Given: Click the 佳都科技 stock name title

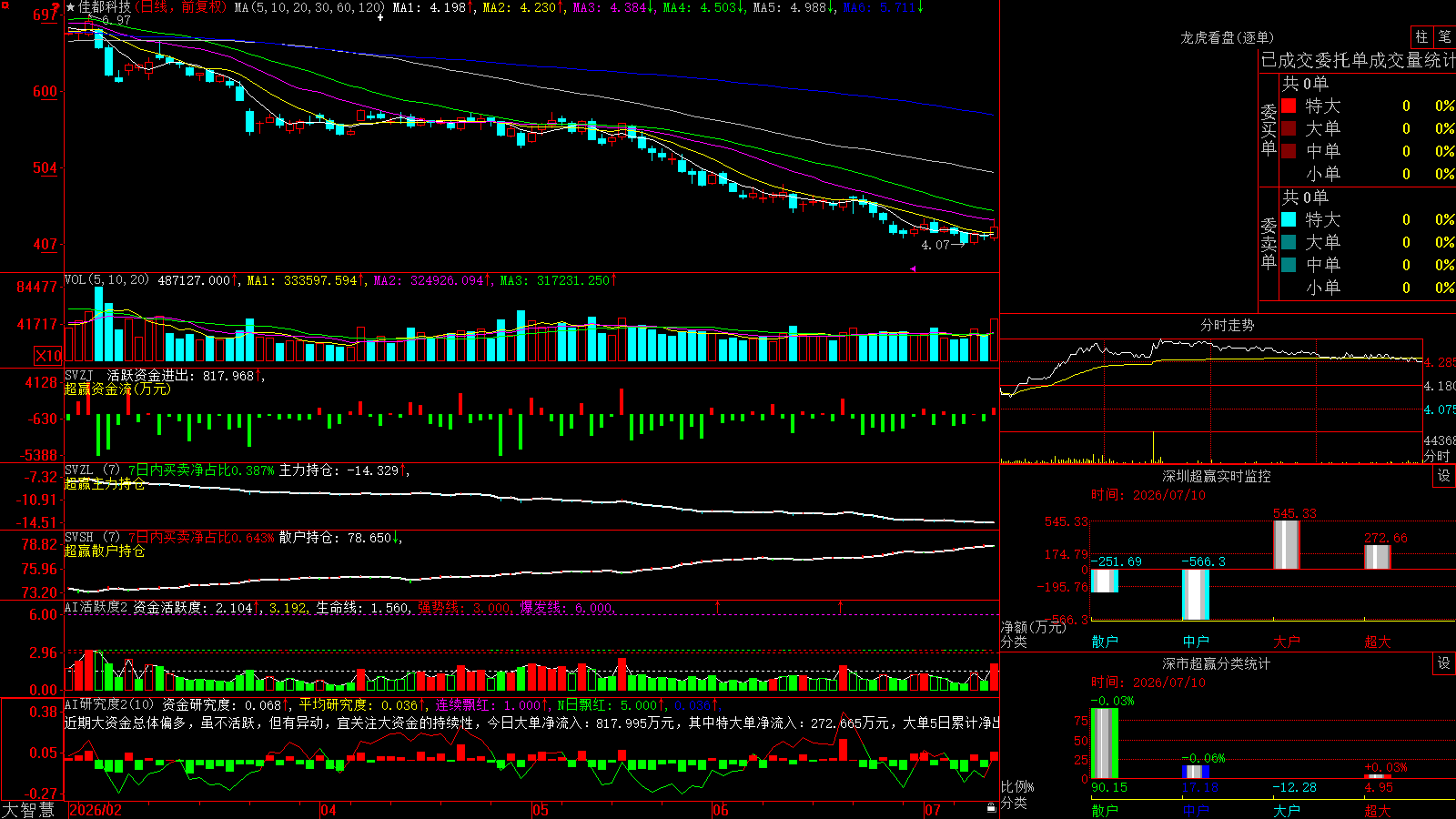Looking at the screenshot, I should click(x=104, y=7).
